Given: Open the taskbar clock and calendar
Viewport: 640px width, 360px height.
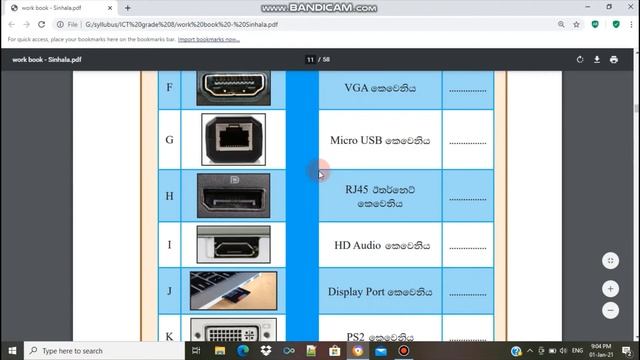Looking at the screenshot, I should [x=601, y=351].
